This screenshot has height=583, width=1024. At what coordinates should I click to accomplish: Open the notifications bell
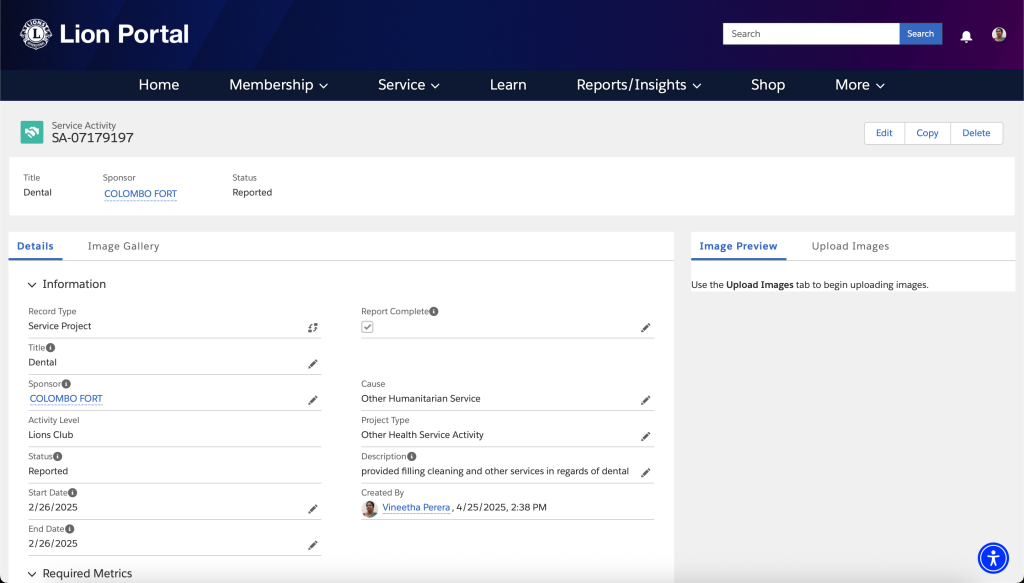[966, 36]
